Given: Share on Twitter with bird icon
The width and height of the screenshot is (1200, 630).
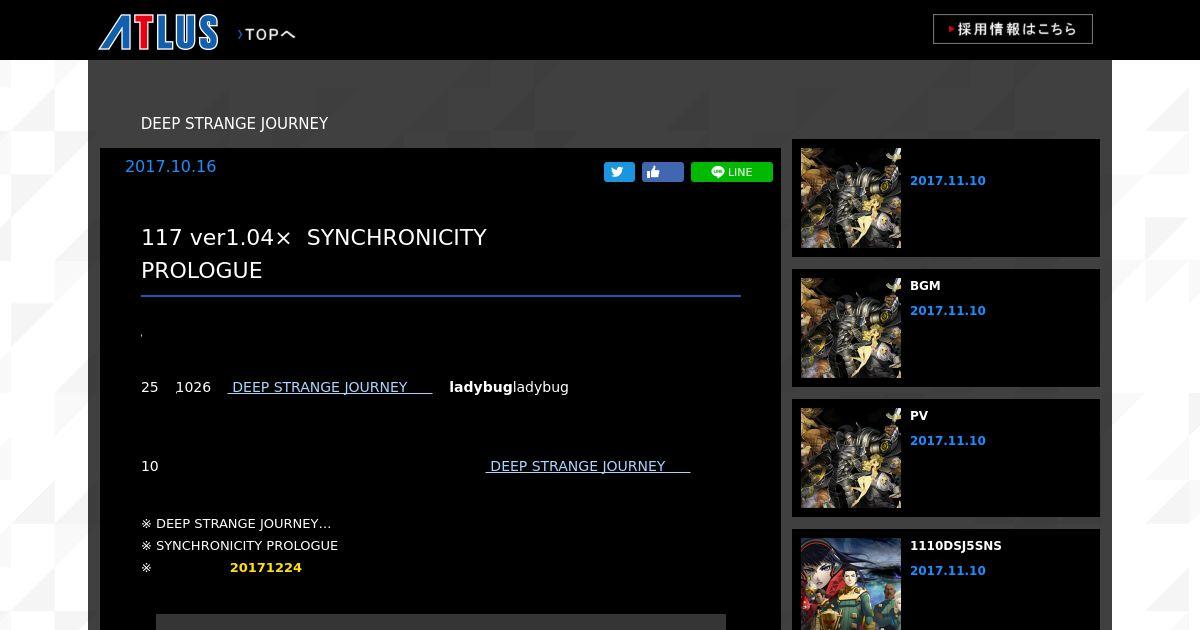Looking at the screenshot, I should click(x=619, y=172).
